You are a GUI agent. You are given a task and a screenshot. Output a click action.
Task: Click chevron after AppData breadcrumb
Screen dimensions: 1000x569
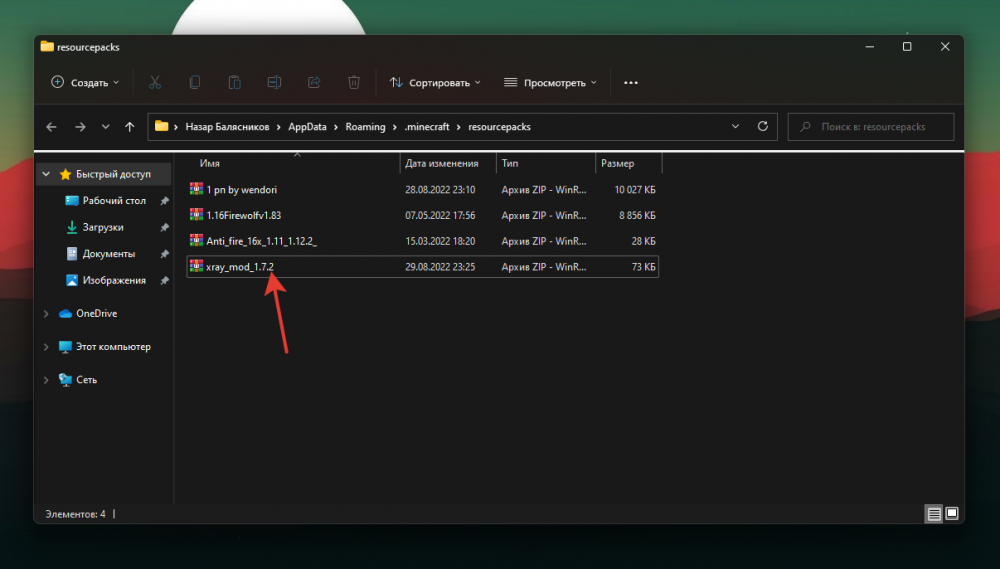pyautogui.click(x=336, y=127)
